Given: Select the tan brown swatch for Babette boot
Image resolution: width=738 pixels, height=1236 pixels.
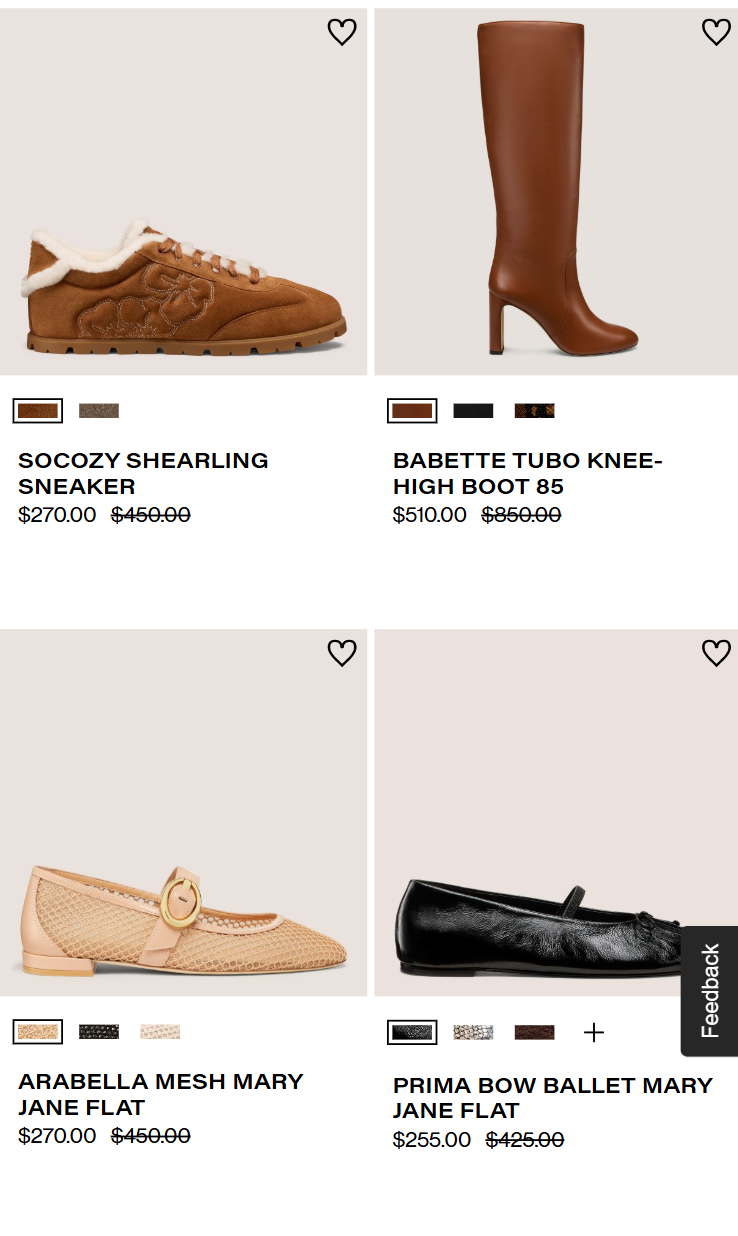Looking at the screenshot, I should (x=412, y=411).
